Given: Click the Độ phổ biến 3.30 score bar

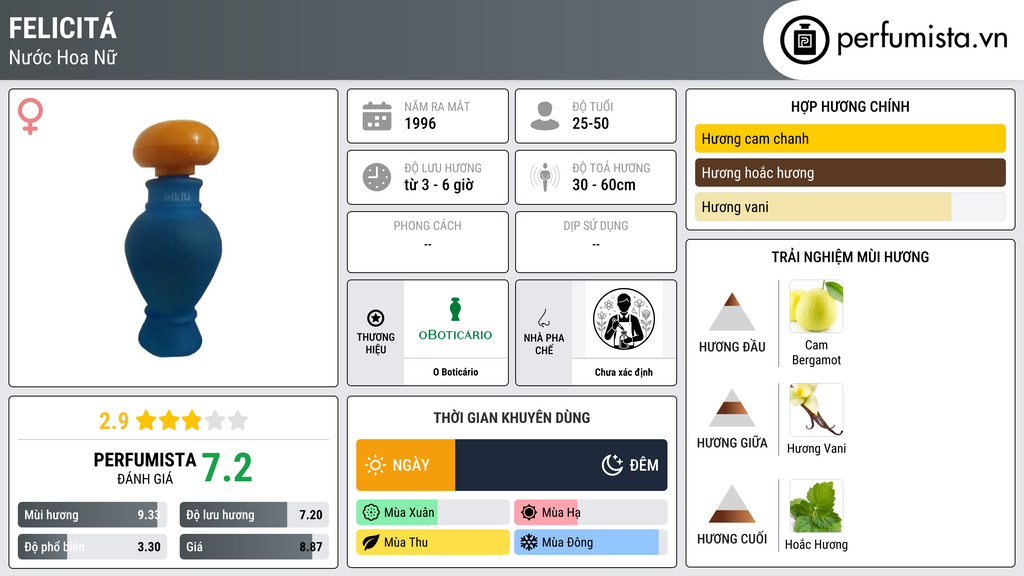Looking at the screenshot, I should pyautogui.click(x=92, y=547).
